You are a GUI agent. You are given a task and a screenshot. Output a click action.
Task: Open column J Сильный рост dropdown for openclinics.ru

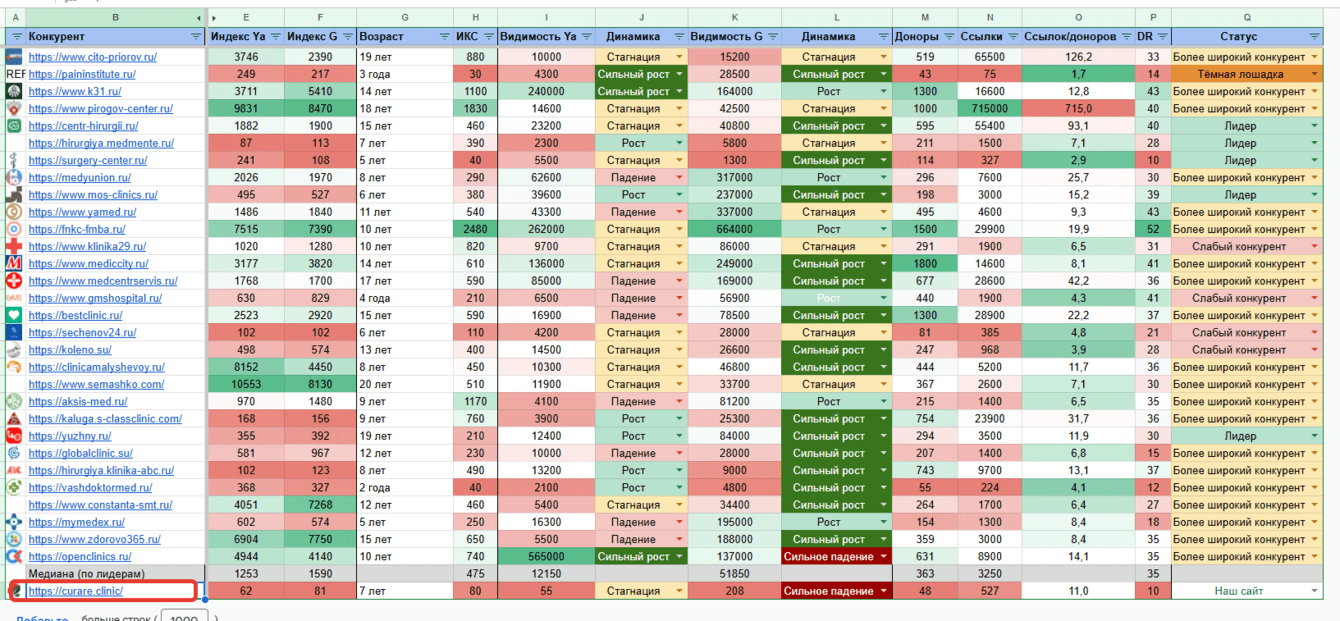click(679, 556)
